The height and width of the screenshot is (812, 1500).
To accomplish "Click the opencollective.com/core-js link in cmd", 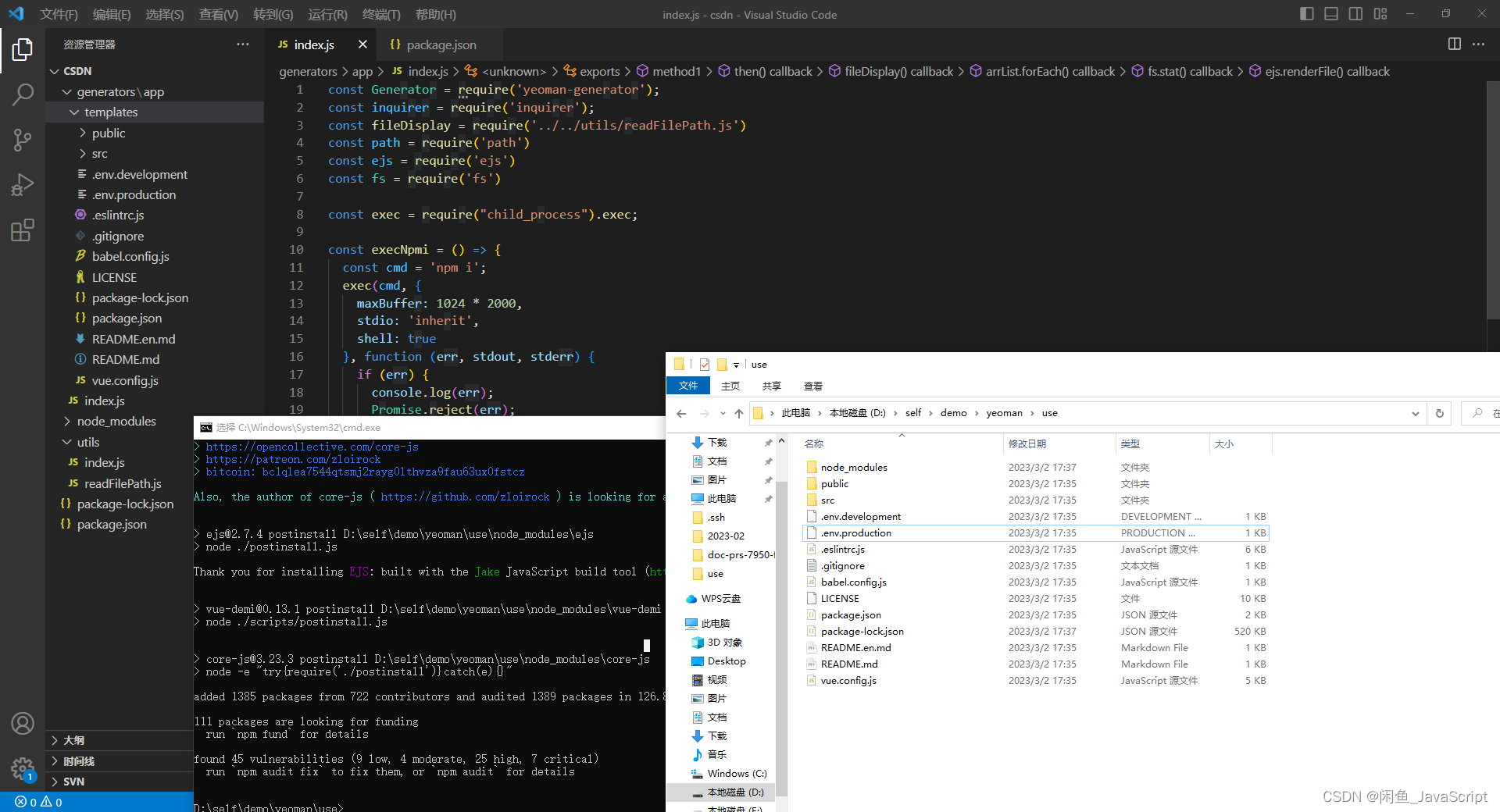I will click(x=312, y=447).
